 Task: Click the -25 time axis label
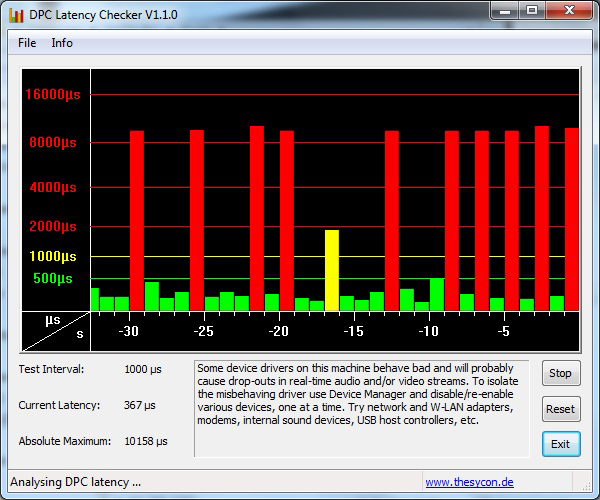click(203, 331)
